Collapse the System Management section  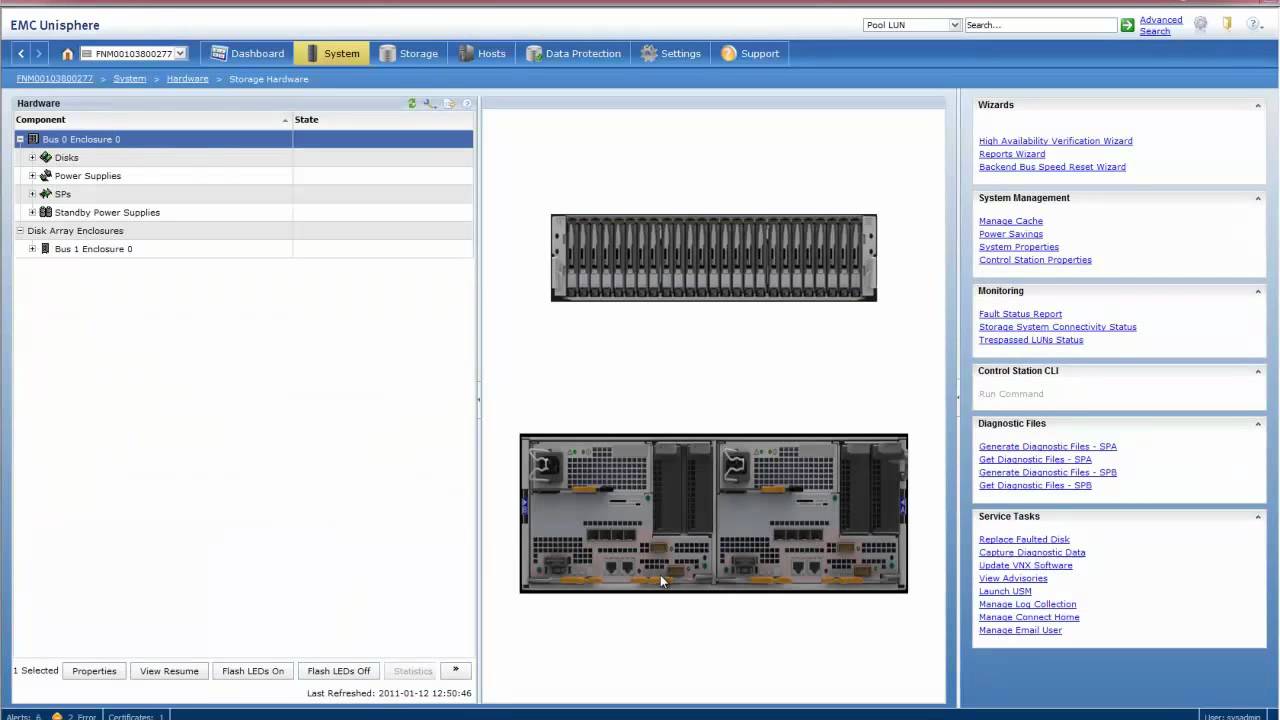(x=1258, y=198)
